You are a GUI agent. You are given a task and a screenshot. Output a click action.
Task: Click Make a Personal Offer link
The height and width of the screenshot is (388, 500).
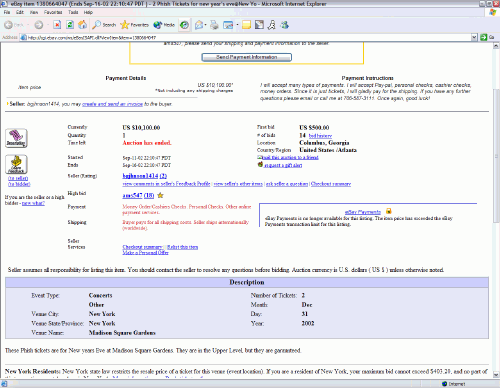[145, 253]
